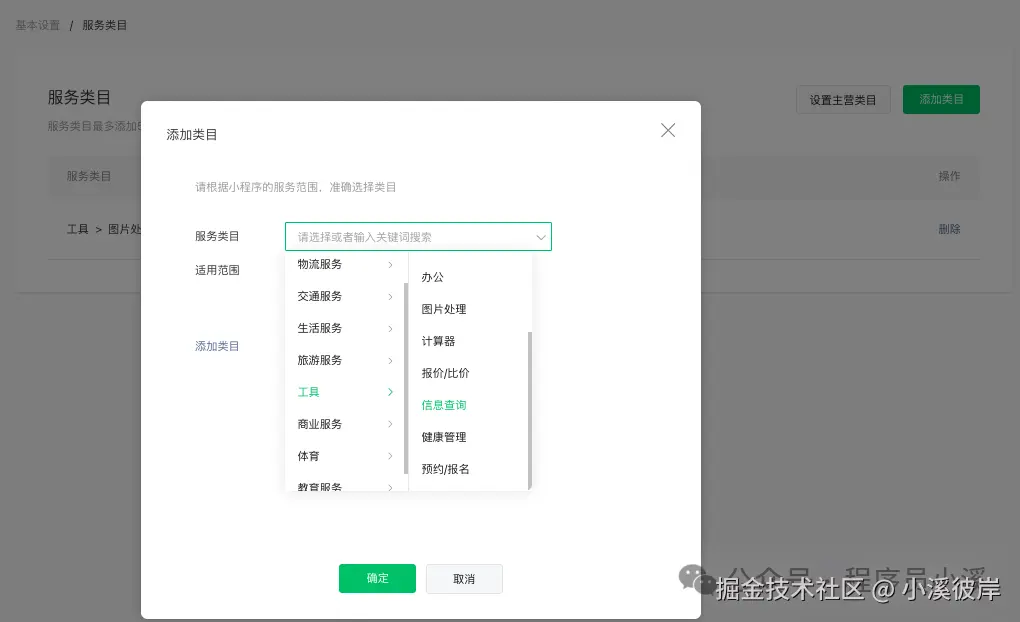1020x622 pixels.
Task: Select the 图片处理 subcategory
Action: [444, 308]
